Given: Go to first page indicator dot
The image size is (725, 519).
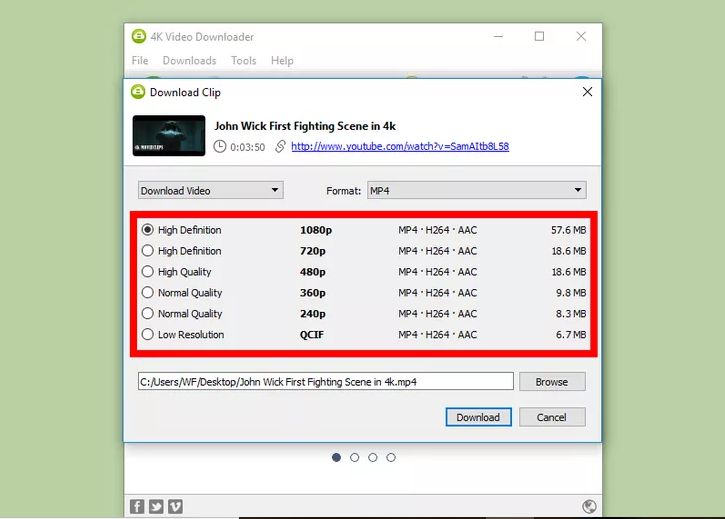Looking at the screenshot, I should [336, 457].
